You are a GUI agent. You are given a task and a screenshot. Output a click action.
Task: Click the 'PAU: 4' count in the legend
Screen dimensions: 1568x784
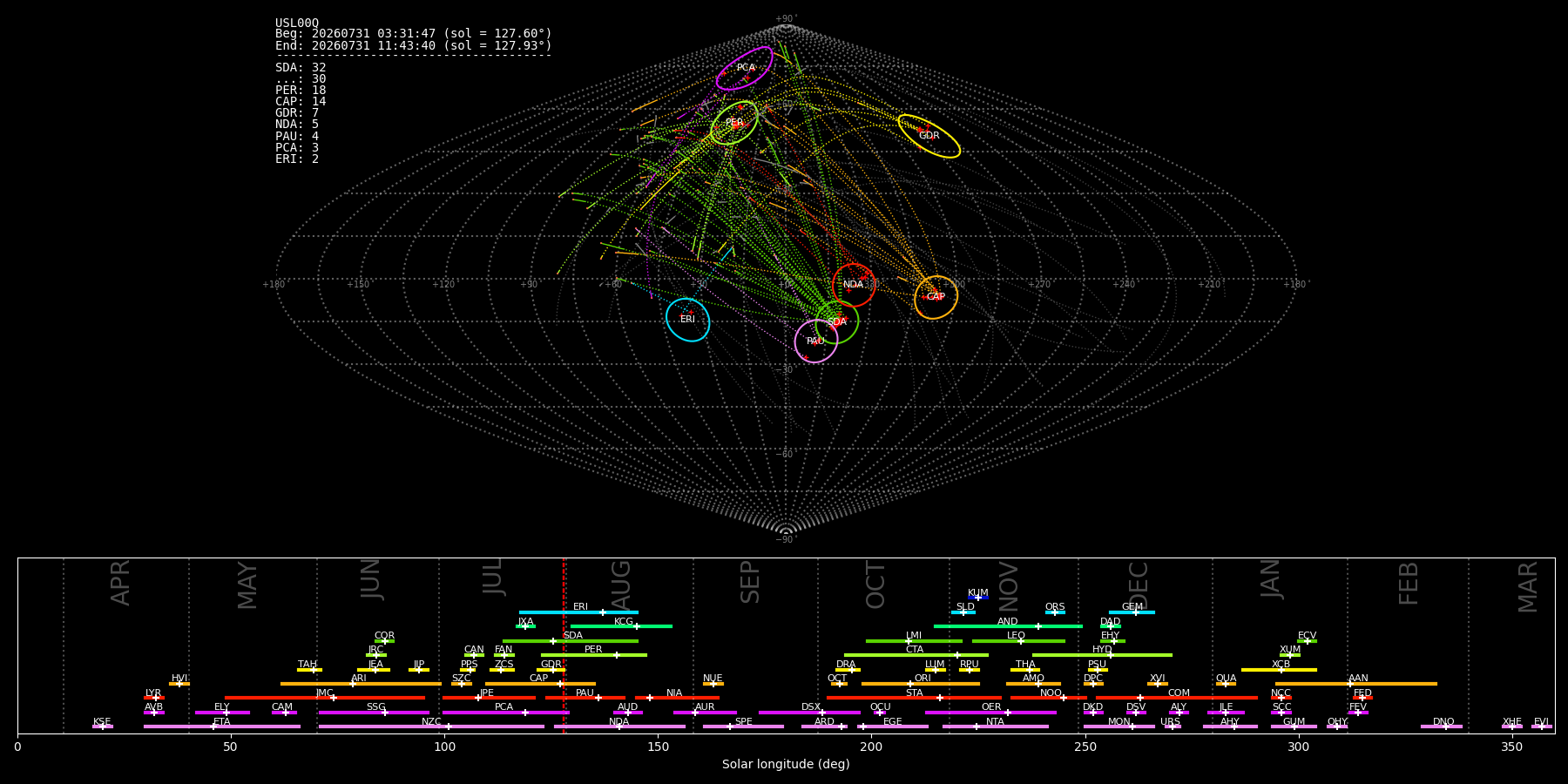(x=297, y=136)
